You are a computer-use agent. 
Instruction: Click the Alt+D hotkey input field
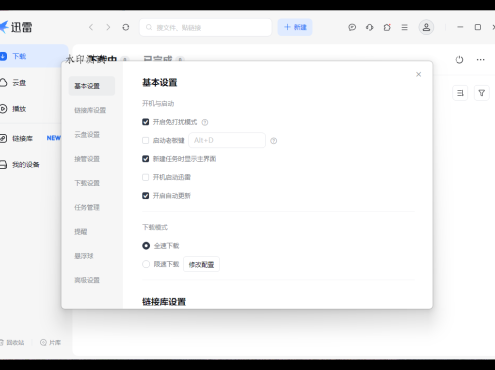point(227,140)
